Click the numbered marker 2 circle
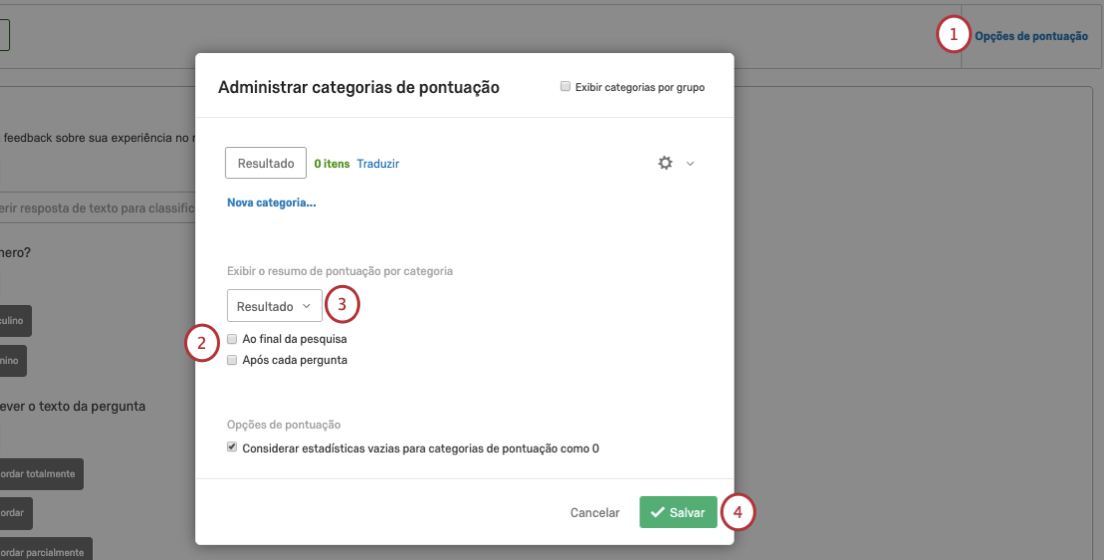This screenshot has width=1104, height=560. pyautogui.click(x=202, y=344)
